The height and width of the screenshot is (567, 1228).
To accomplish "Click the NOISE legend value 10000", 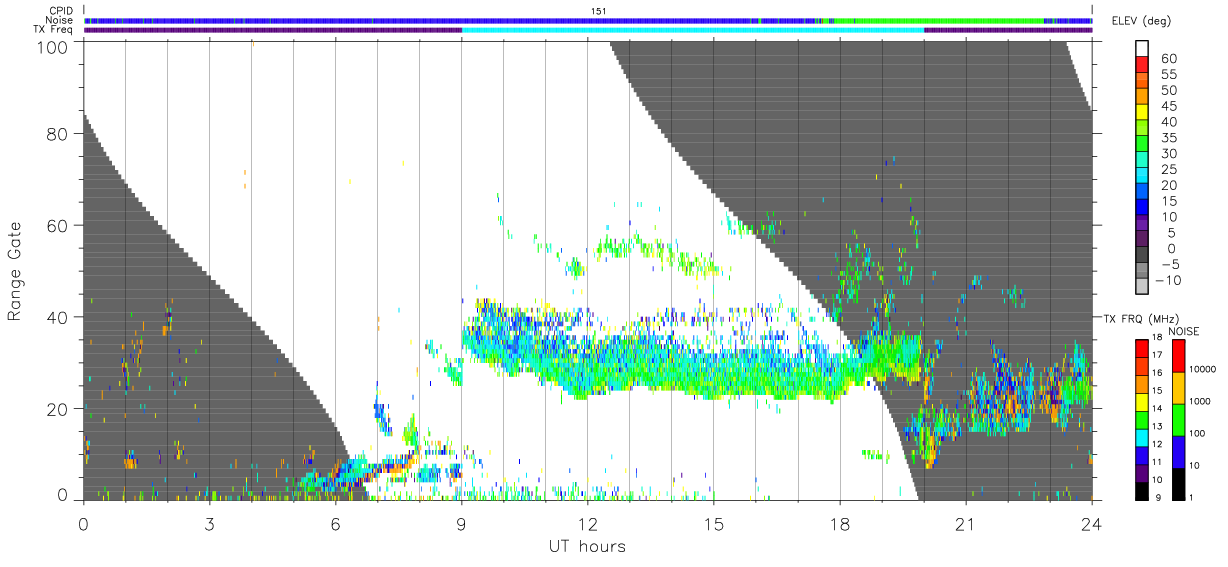I will coord(1201,369).
